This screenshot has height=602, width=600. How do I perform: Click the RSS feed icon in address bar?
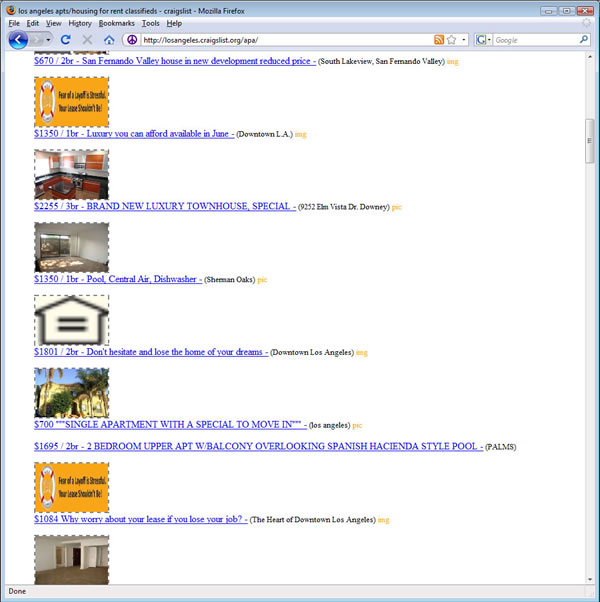439,40
